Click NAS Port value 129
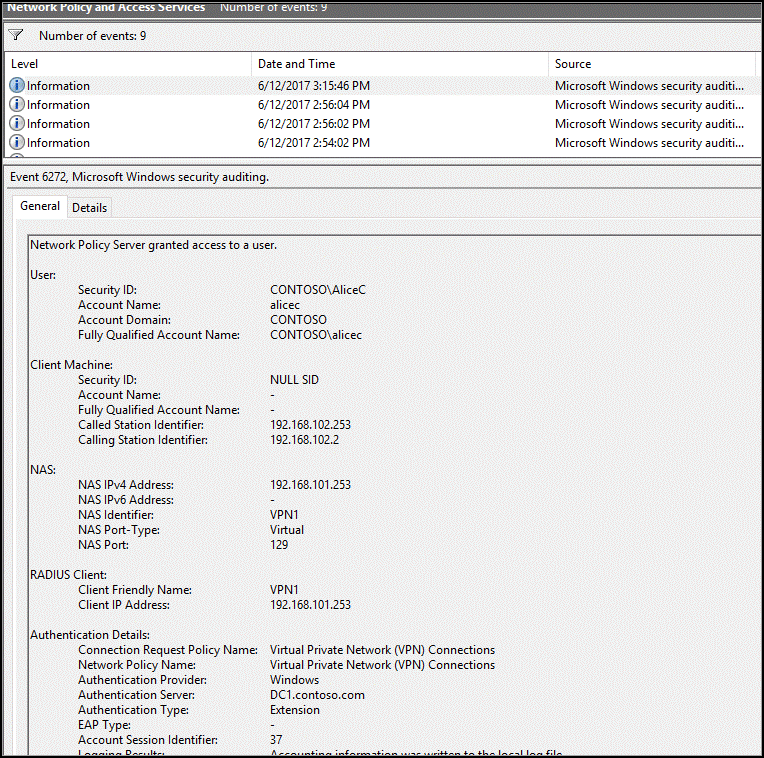Image resolution: width=764 pixels, height=758 pixels. pos(279,545)
